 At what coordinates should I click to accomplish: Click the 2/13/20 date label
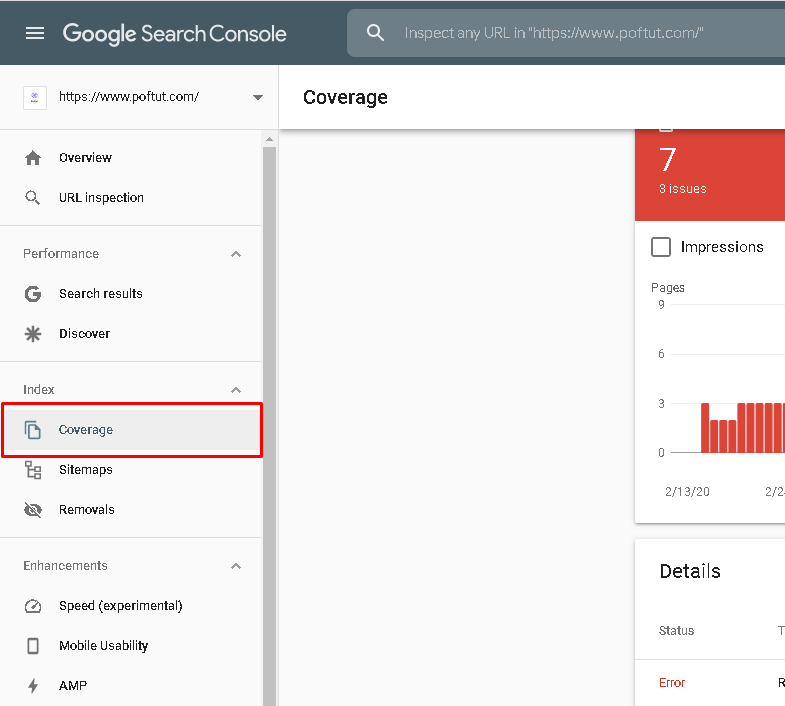click(687, 492)
